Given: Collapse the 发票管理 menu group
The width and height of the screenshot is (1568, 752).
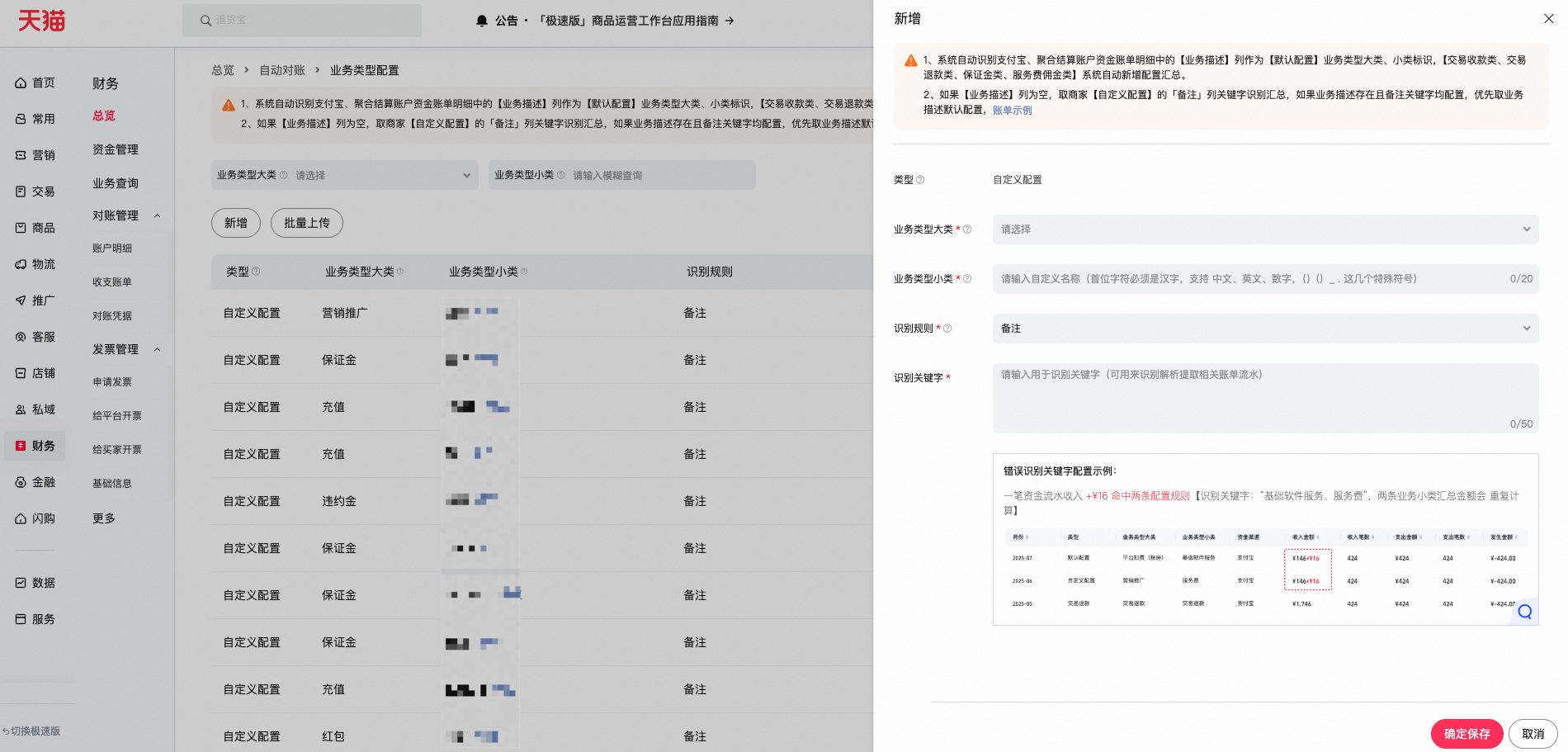Looking at the screenshot, I should click(x=157, y=349).
